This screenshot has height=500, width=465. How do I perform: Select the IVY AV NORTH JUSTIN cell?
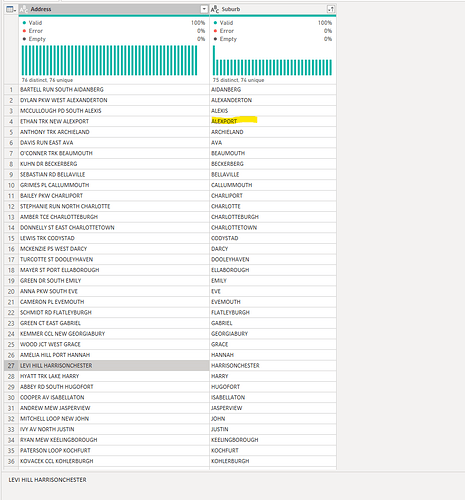click(x=114, y=429)
